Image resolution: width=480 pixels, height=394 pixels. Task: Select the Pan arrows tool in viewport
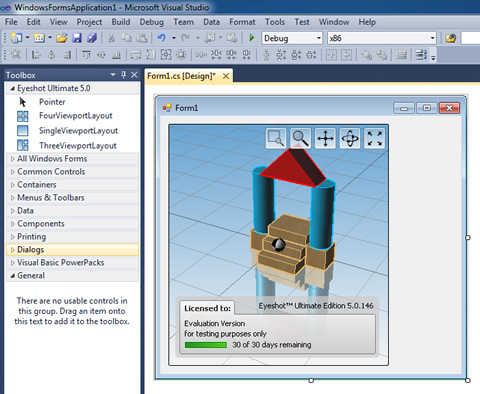(325, 138)
